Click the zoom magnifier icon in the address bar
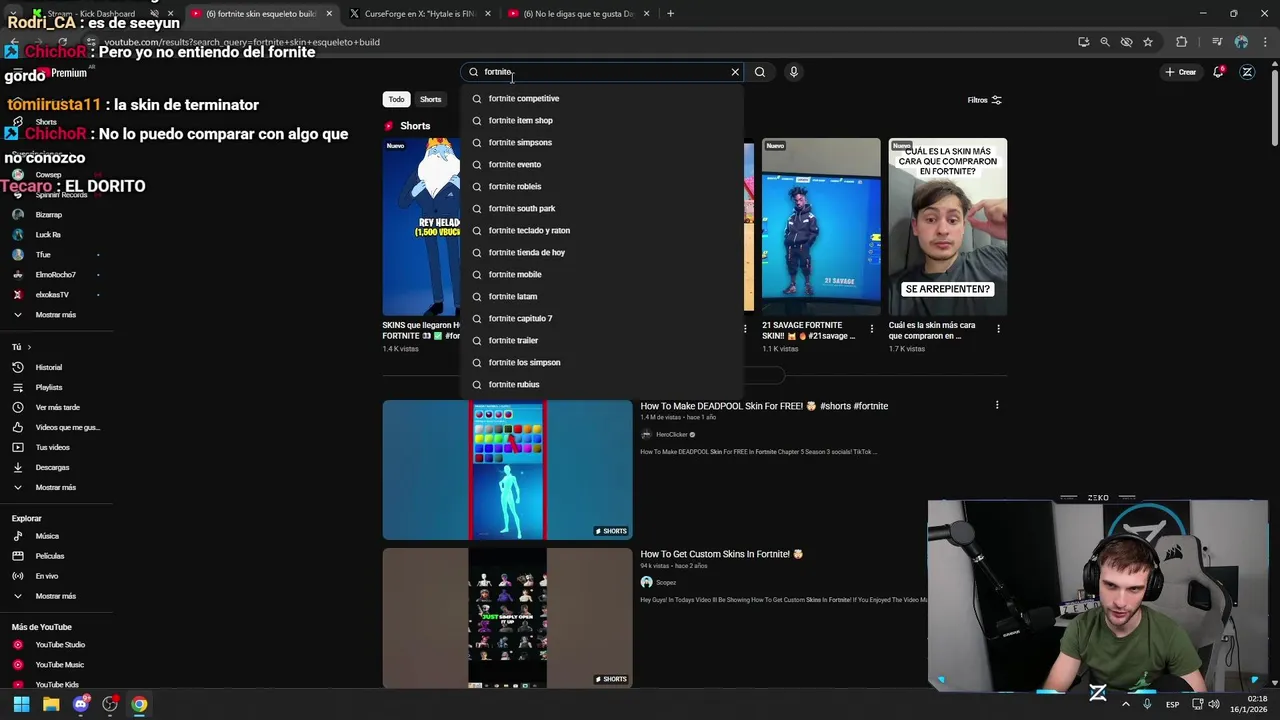Image resolution: width=1280 pixels, height=720 pixels. [1105, 42]
